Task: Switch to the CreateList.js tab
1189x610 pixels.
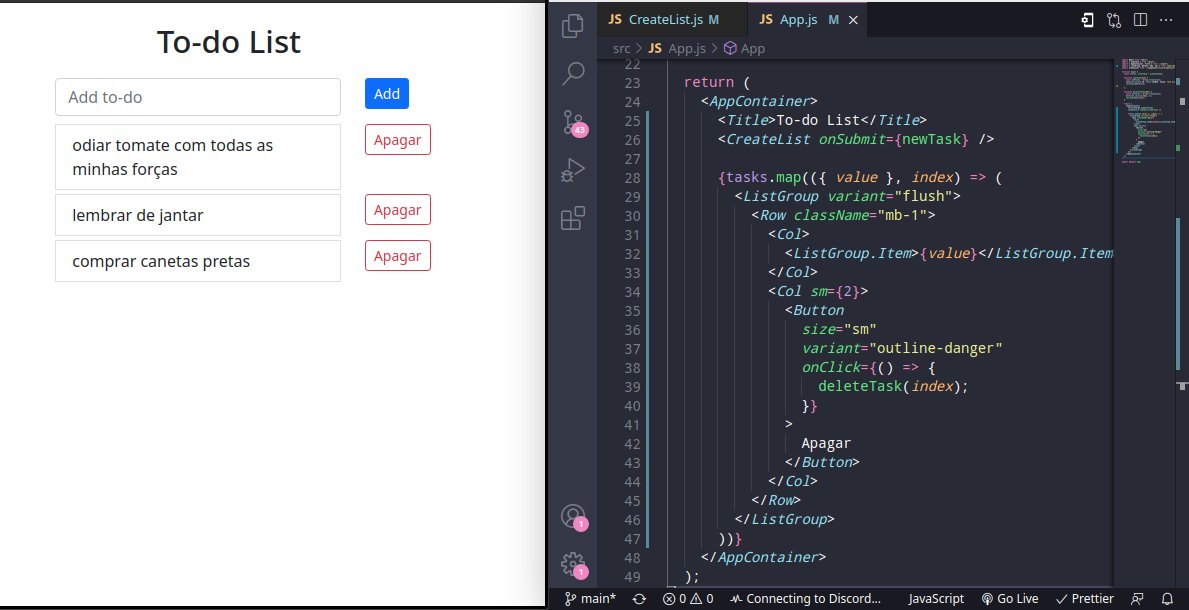Action: click(671, 20)
